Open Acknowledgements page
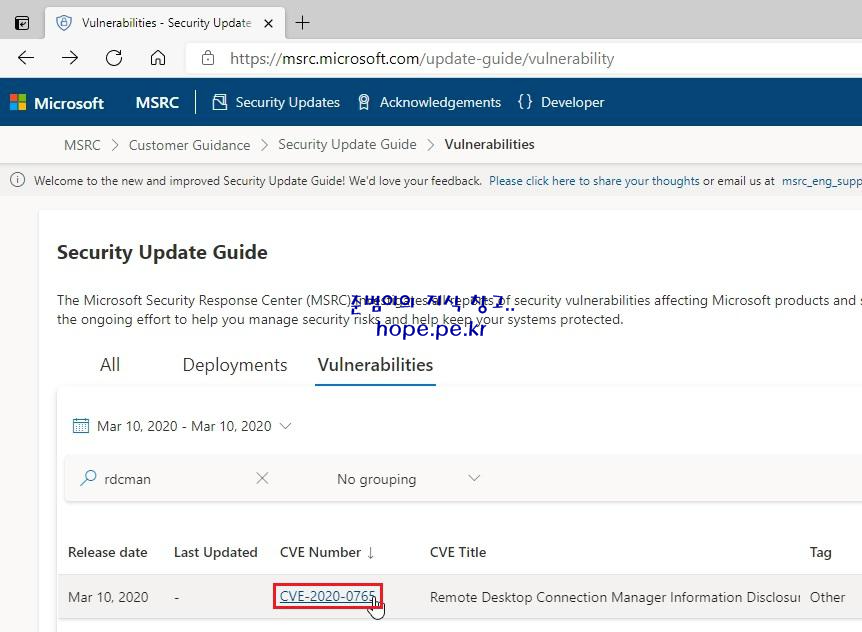Viewport: 862px width, 632px height. (429, 102)
